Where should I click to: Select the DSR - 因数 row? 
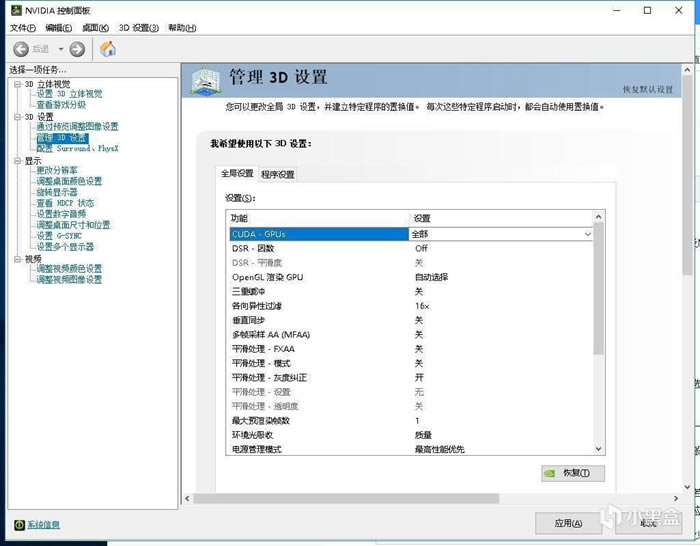tap(411, 248)
